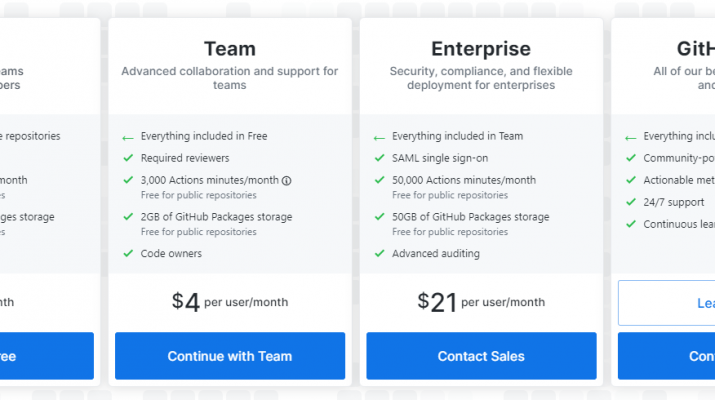Click the info icon beside 3,000 Actions minutes/month
This screenshot has height=400, width=715.
286,181
